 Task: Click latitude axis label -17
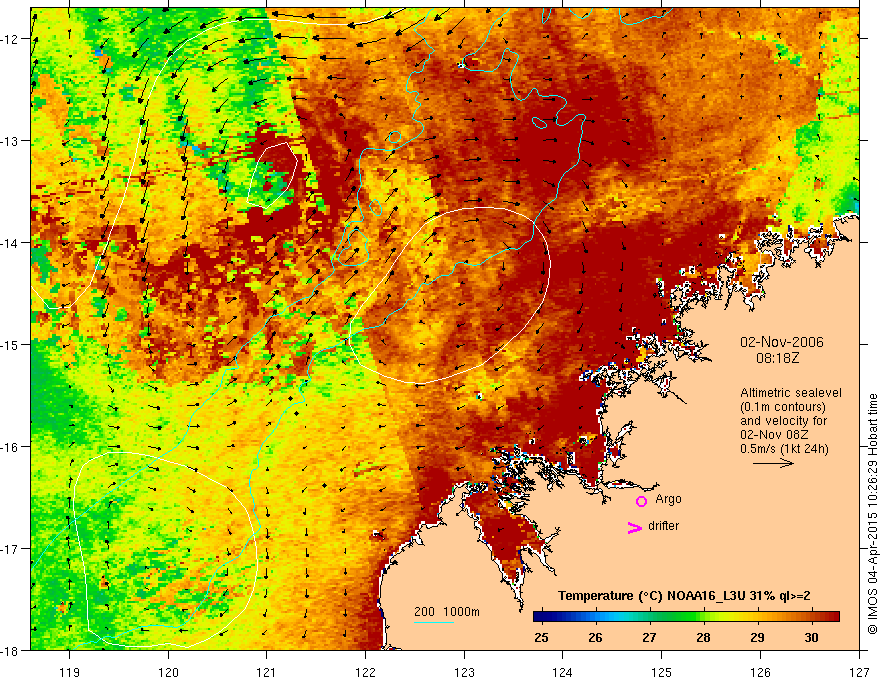coord(10,549)
